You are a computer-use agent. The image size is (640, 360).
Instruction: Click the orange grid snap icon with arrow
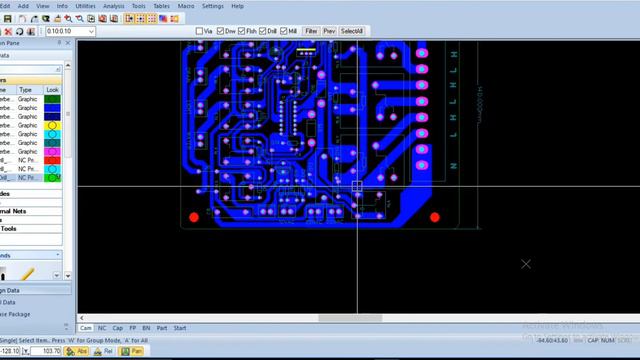click(x=129, y=19)
